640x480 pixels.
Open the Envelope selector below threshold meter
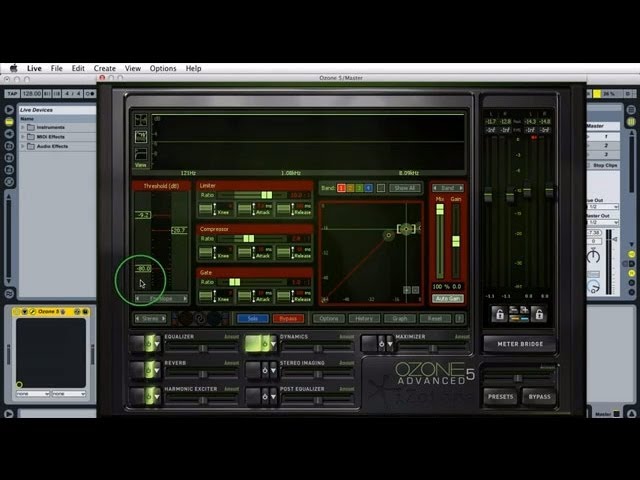coord(161,299)
